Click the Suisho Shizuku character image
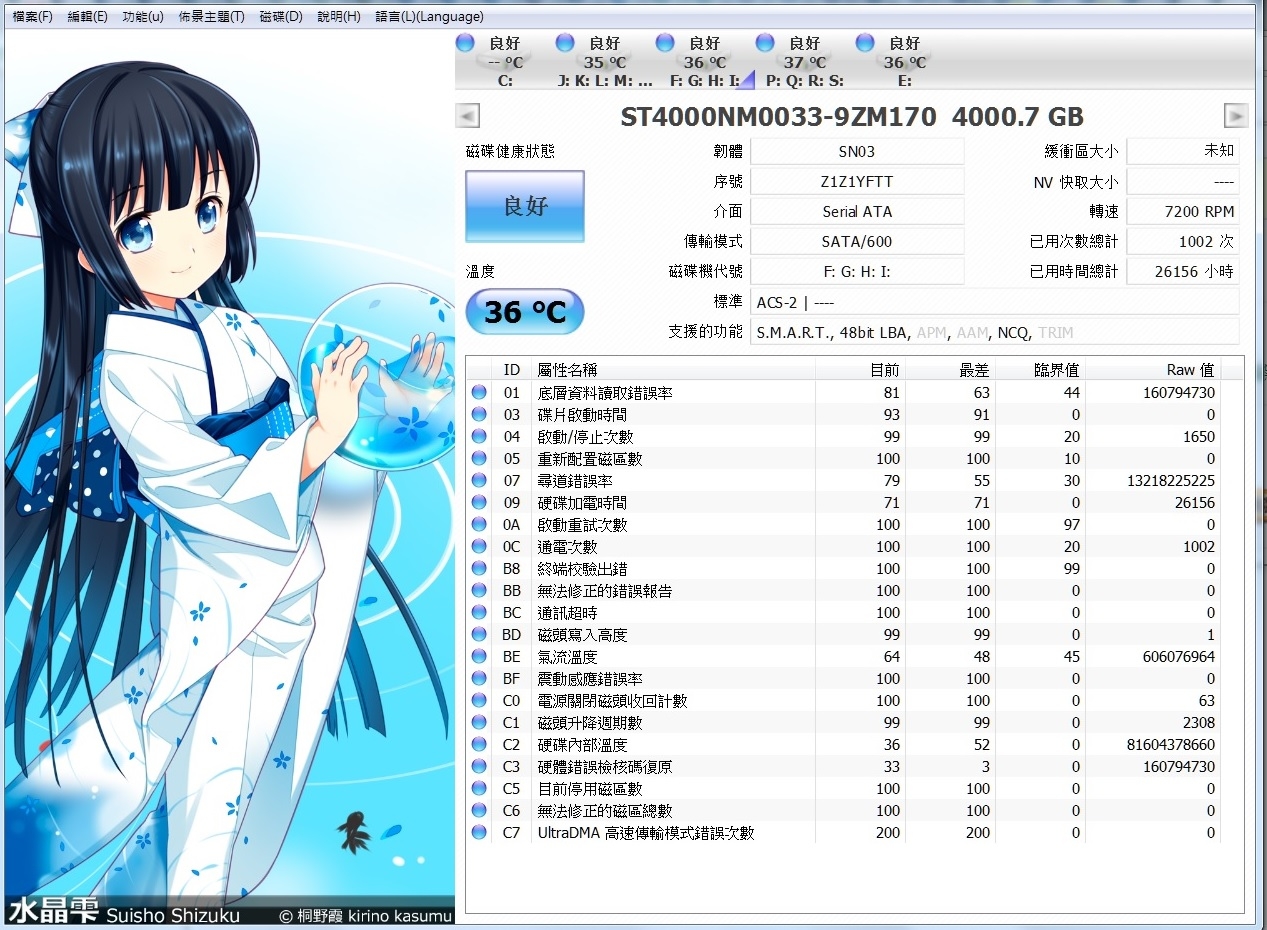 229,478
